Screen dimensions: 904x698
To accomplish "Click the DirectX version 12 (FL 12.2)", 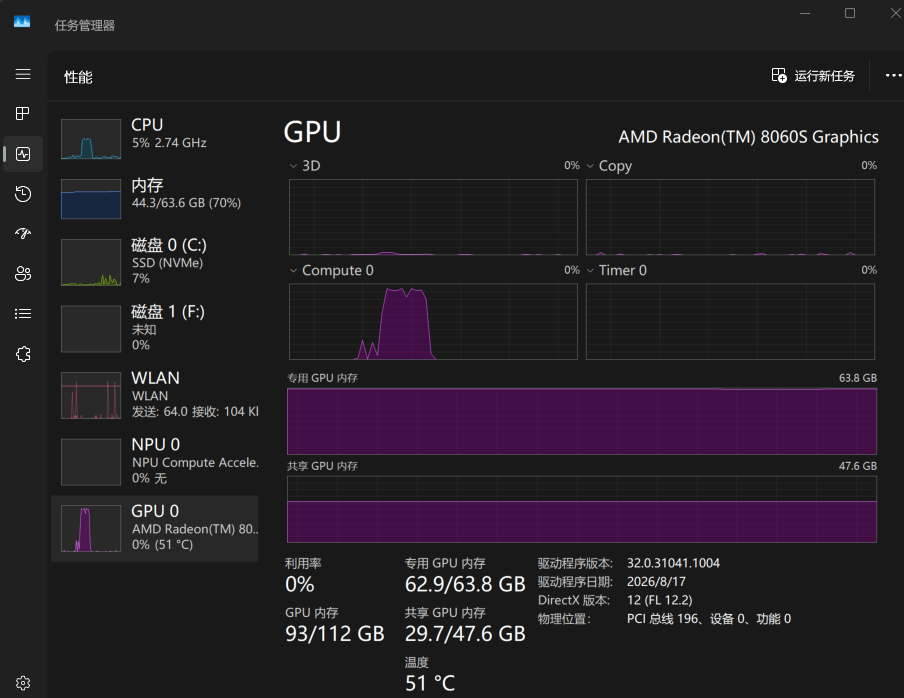I will tap(660, 600).
